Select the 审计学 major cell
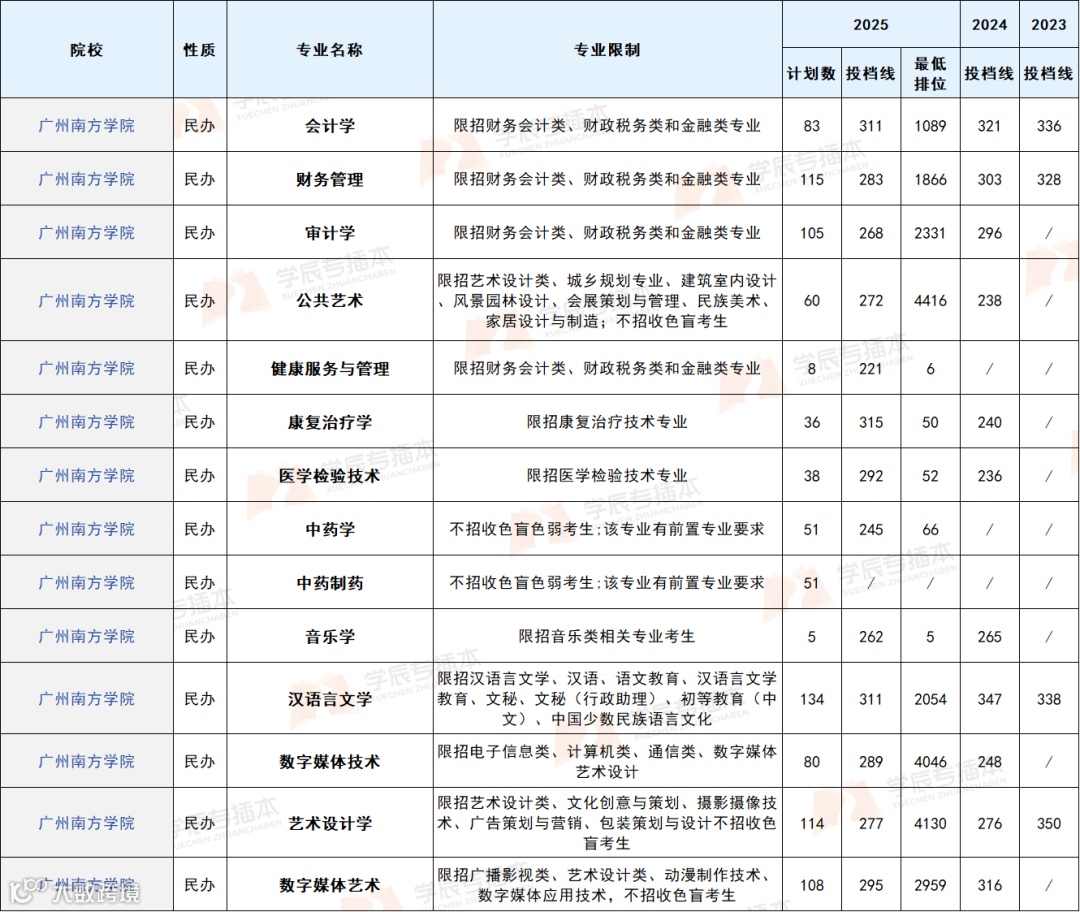Screen dimensions: 1080x912 click(x=330, y=233)
